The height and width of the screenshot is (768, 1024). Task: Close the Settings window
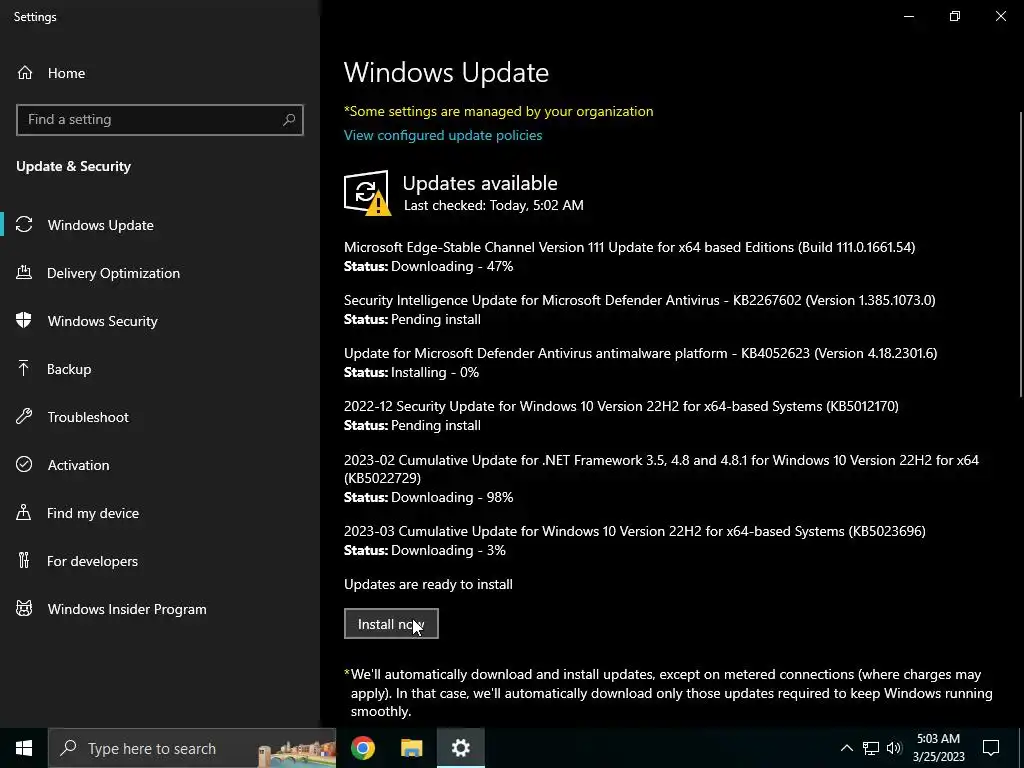[1000, 16]
